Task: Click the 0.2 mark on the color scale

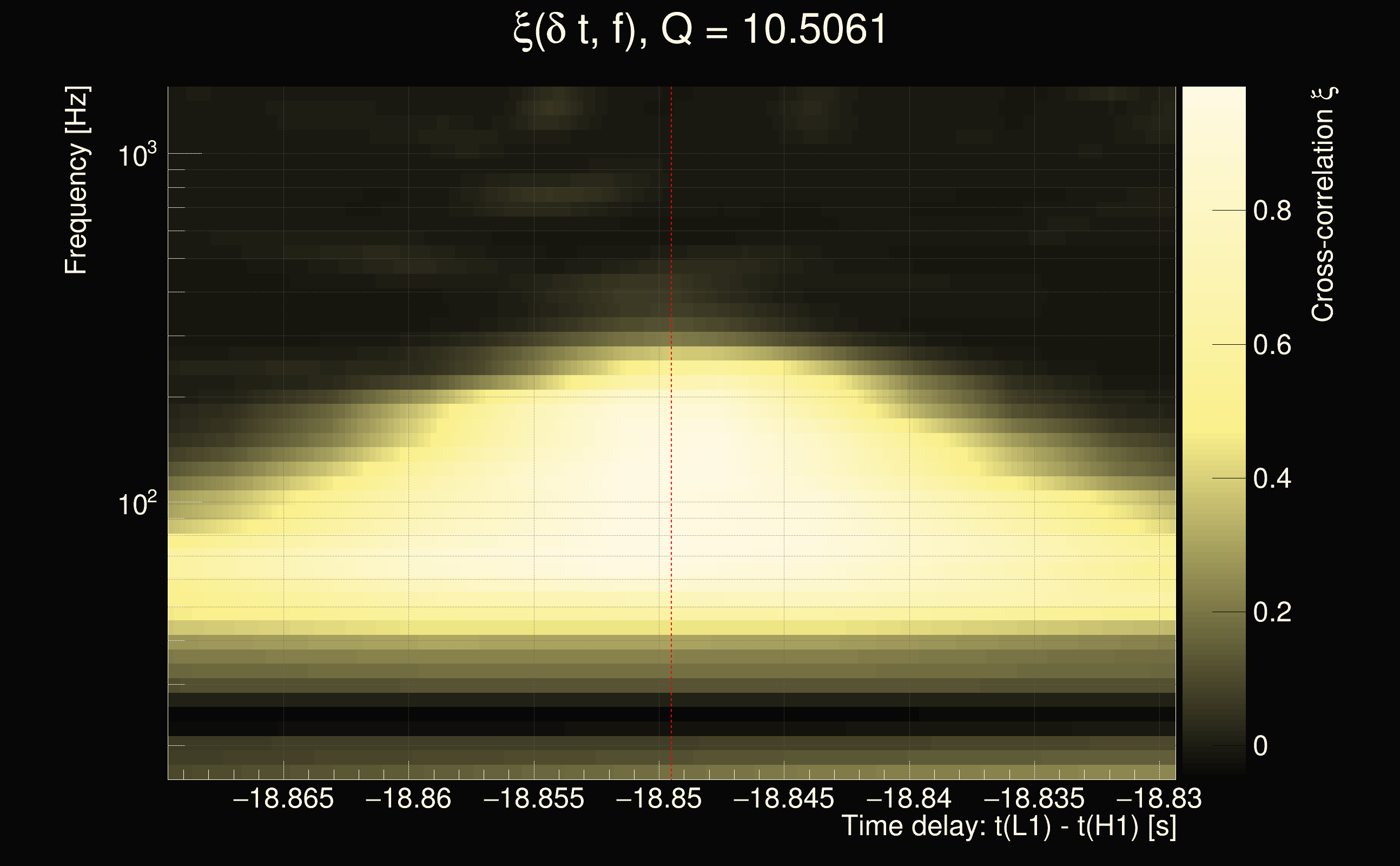Action: point(1272,612)
